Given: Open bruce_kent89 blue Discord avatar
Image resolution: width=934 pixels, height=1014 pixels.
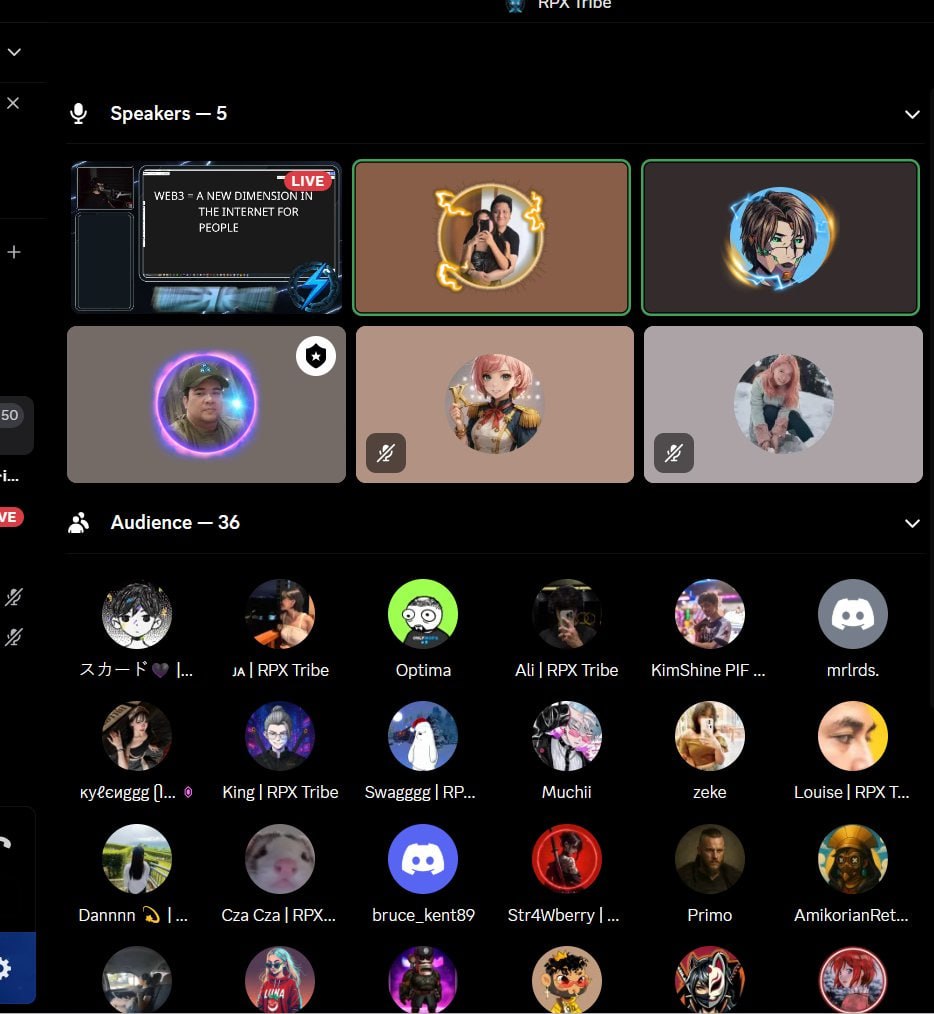Looking at the screenshot, I should tap(423, 859).
